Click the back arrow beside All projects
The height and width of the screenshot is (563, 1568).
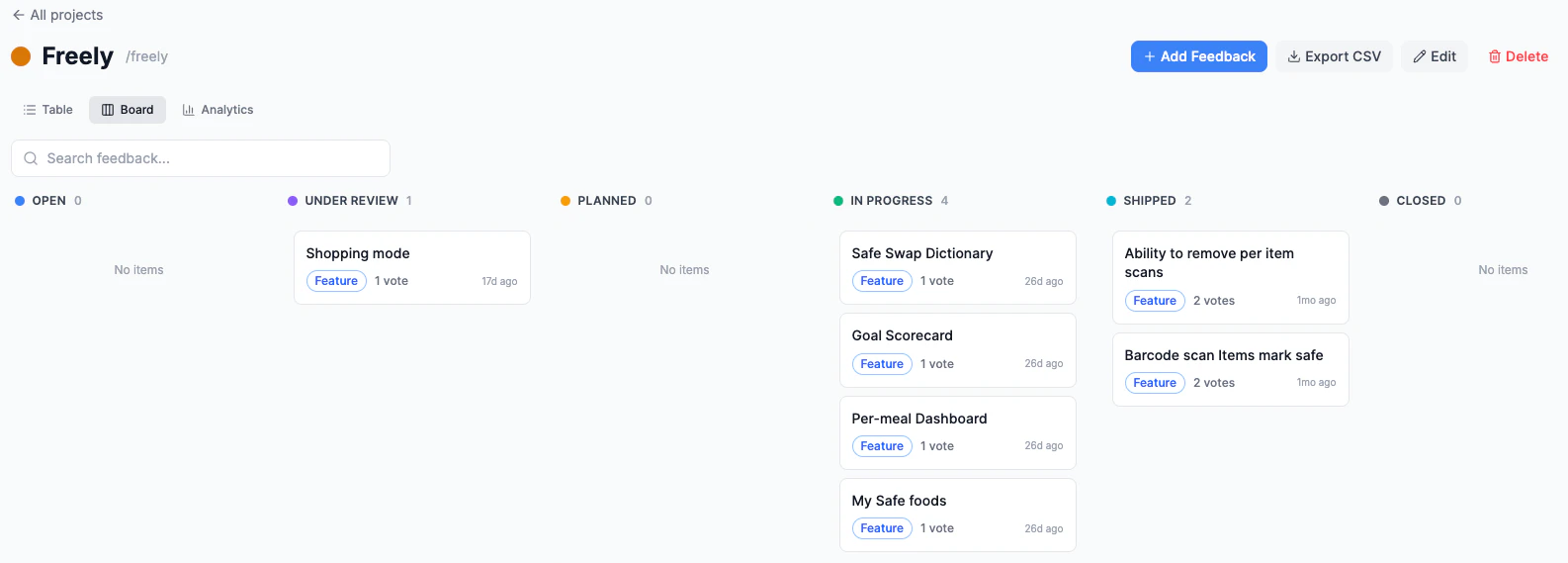point(18,15)
